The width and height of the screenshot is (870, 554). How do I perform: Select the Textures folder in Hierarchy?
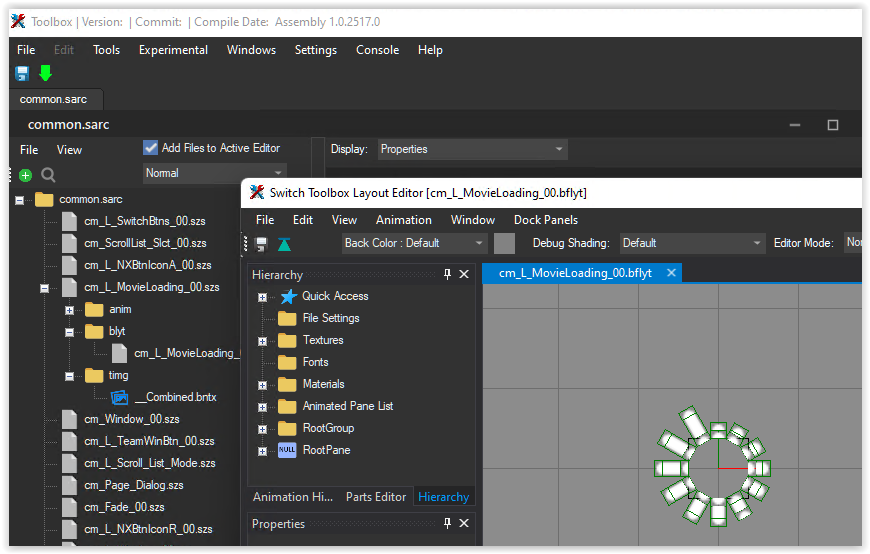point(311,340)
